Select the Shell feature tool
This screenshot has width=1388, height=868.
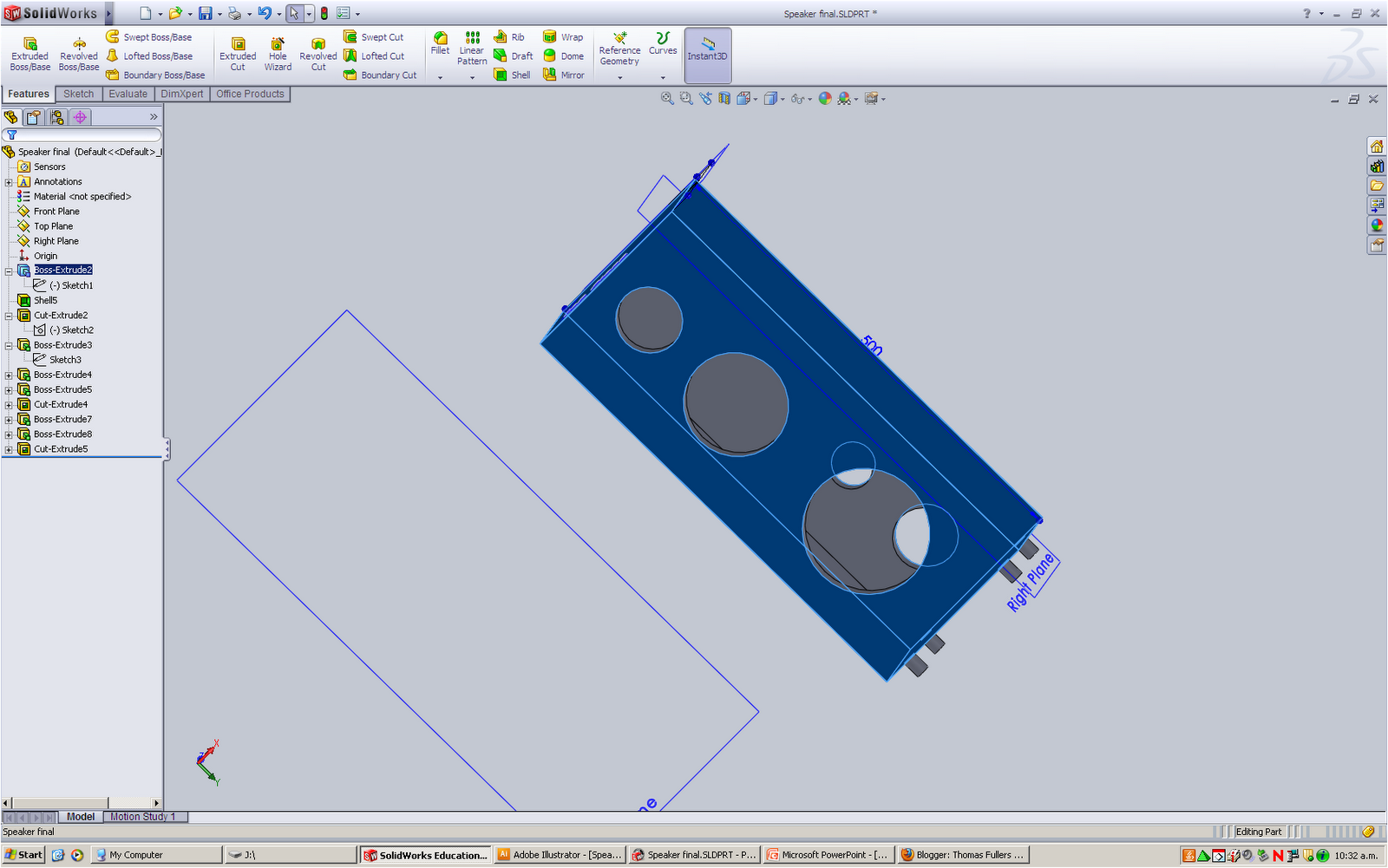[512, 75]
